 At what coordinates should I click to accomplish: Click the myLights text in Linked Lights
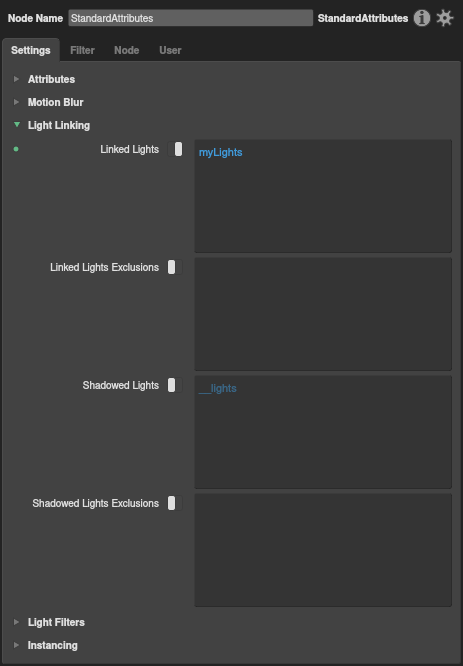click(220, 152)
